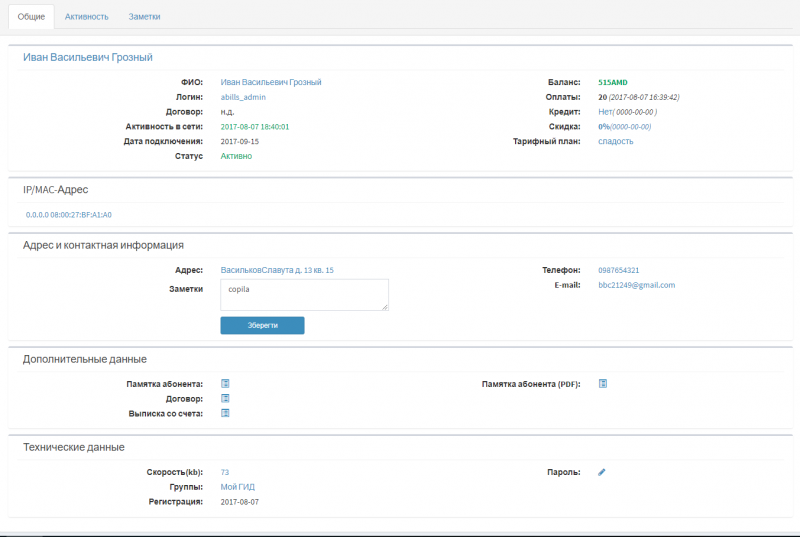The image size is (800, 537).
Task: Click into the Заметки text area
Action: [304, 294]
